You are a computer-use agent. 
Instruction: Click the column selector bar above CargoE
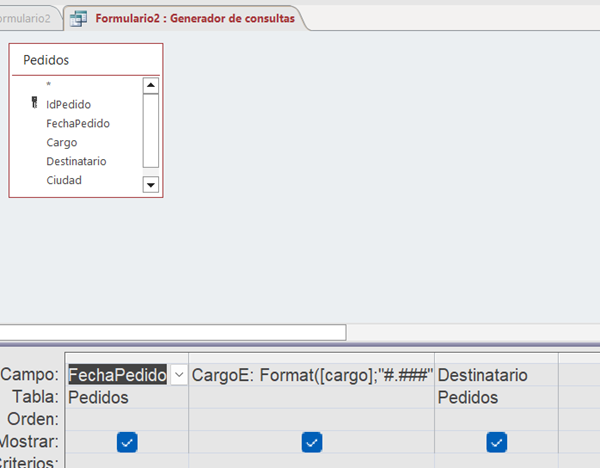pos(311,358)
